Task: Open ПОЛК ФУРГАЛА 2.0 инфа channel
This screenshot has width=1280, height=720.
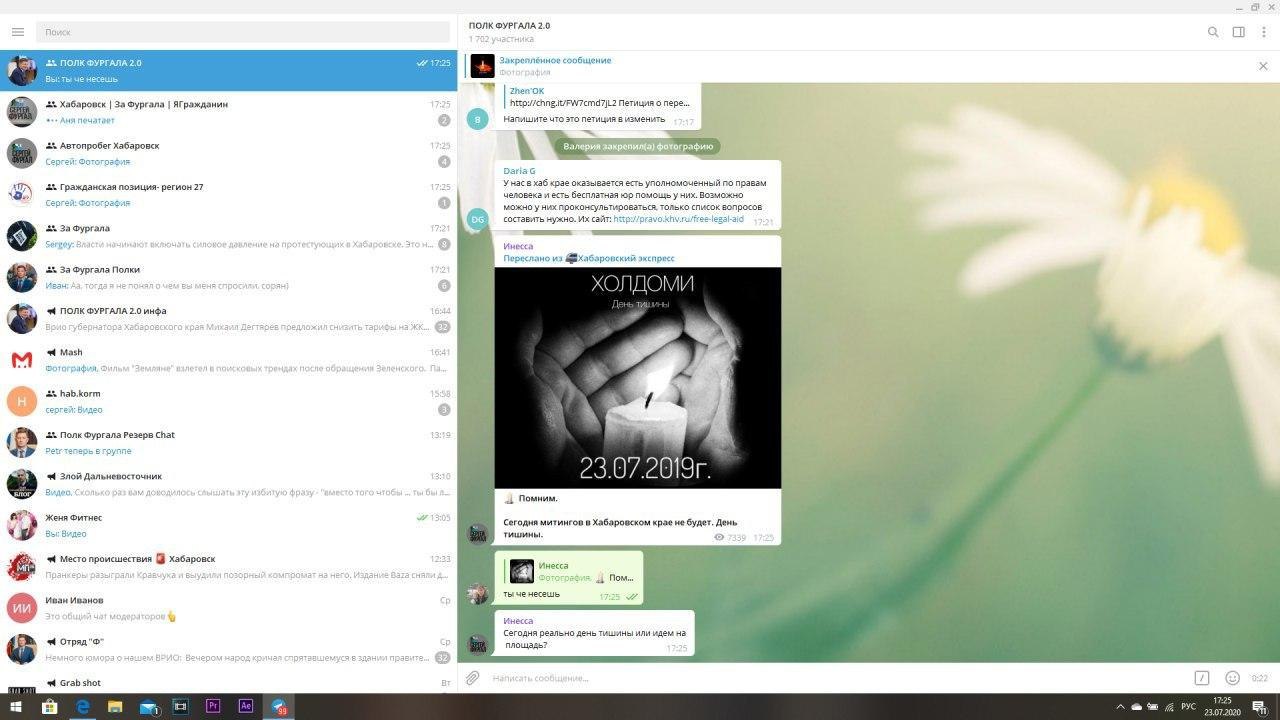Action: click(x=228, y=319)
